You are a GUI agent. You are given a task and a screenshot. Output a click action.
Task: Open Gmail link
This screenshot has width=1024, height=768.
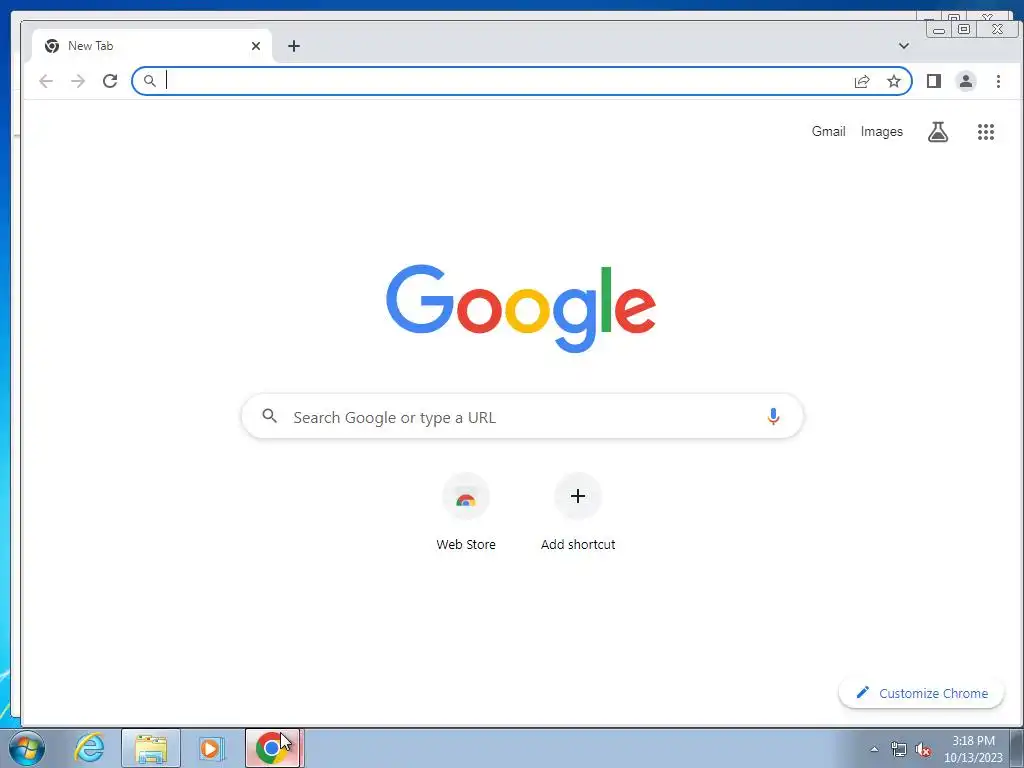pyautogui.click(x=828, y=131)
